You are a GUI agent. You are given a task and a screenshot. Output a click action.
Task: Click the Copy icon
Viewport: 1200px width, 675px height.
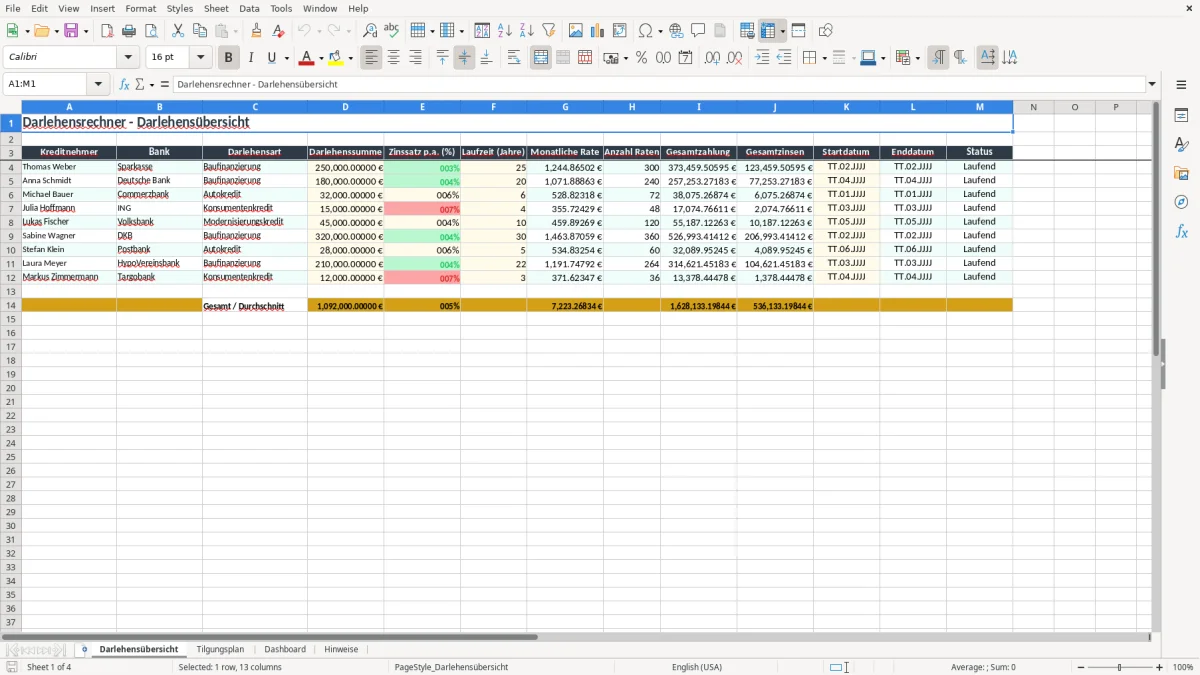(x=200, y=31)
